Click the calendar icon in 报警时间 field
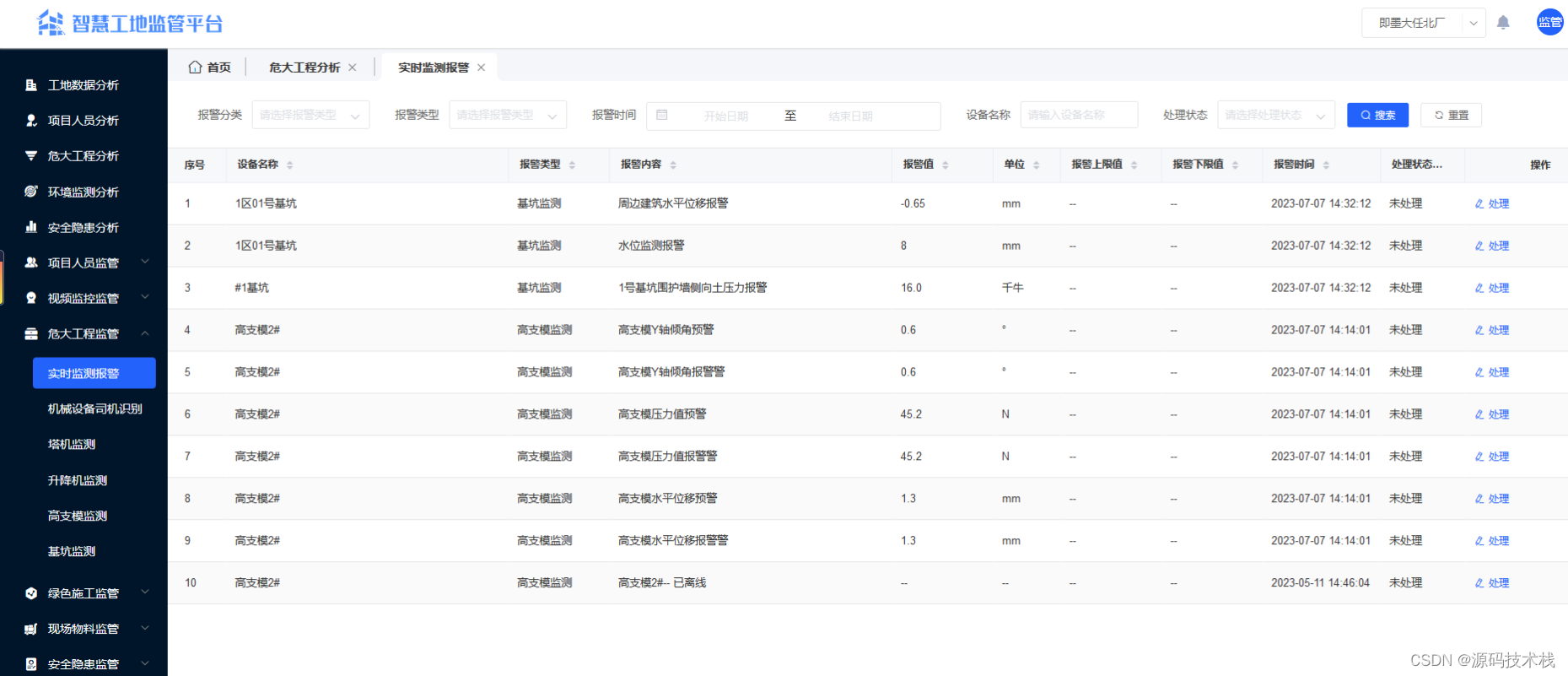The height and width of the screenshot is (676, 1568). (x=662, y=115)
